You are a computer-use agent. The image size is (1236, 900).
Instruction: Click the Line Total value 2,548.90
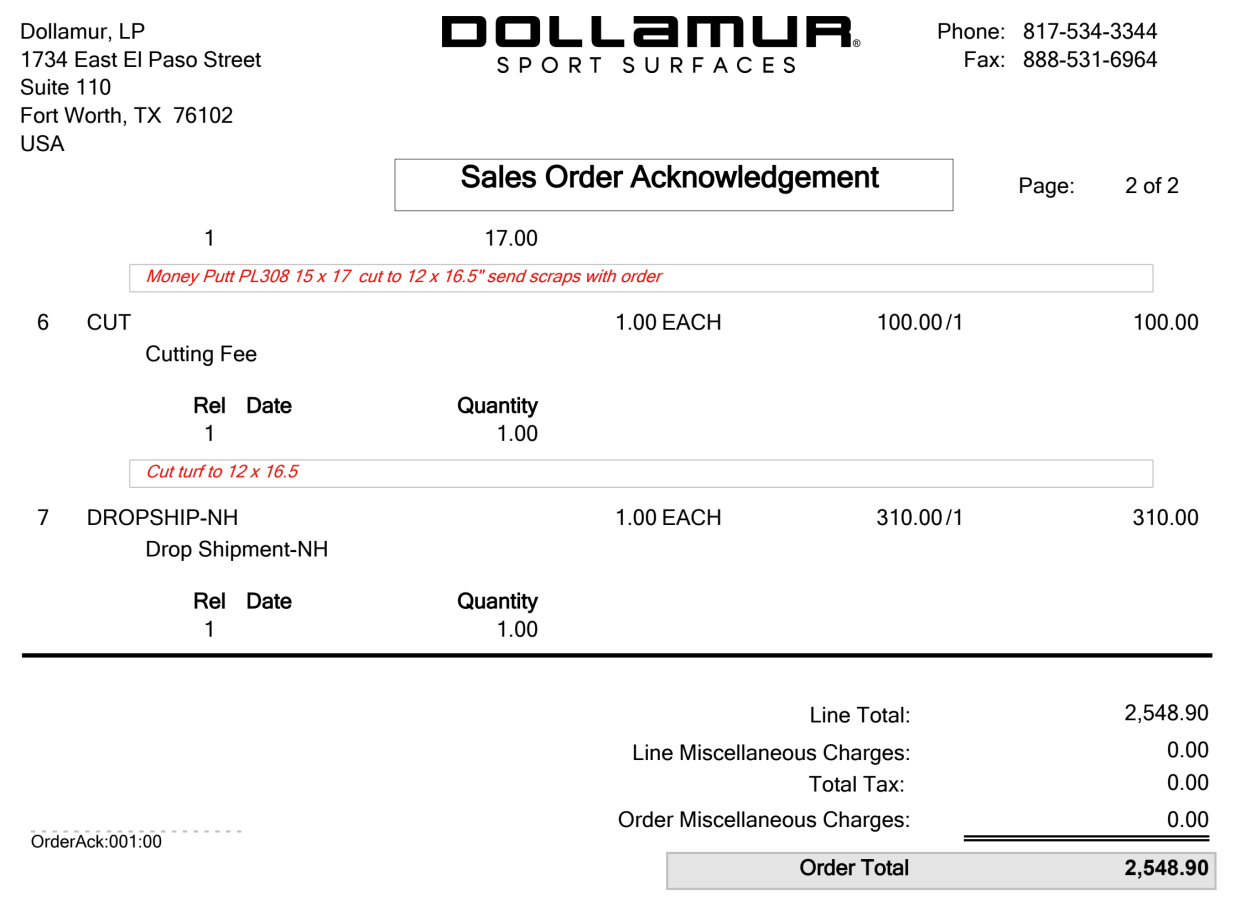(1167, 713)
